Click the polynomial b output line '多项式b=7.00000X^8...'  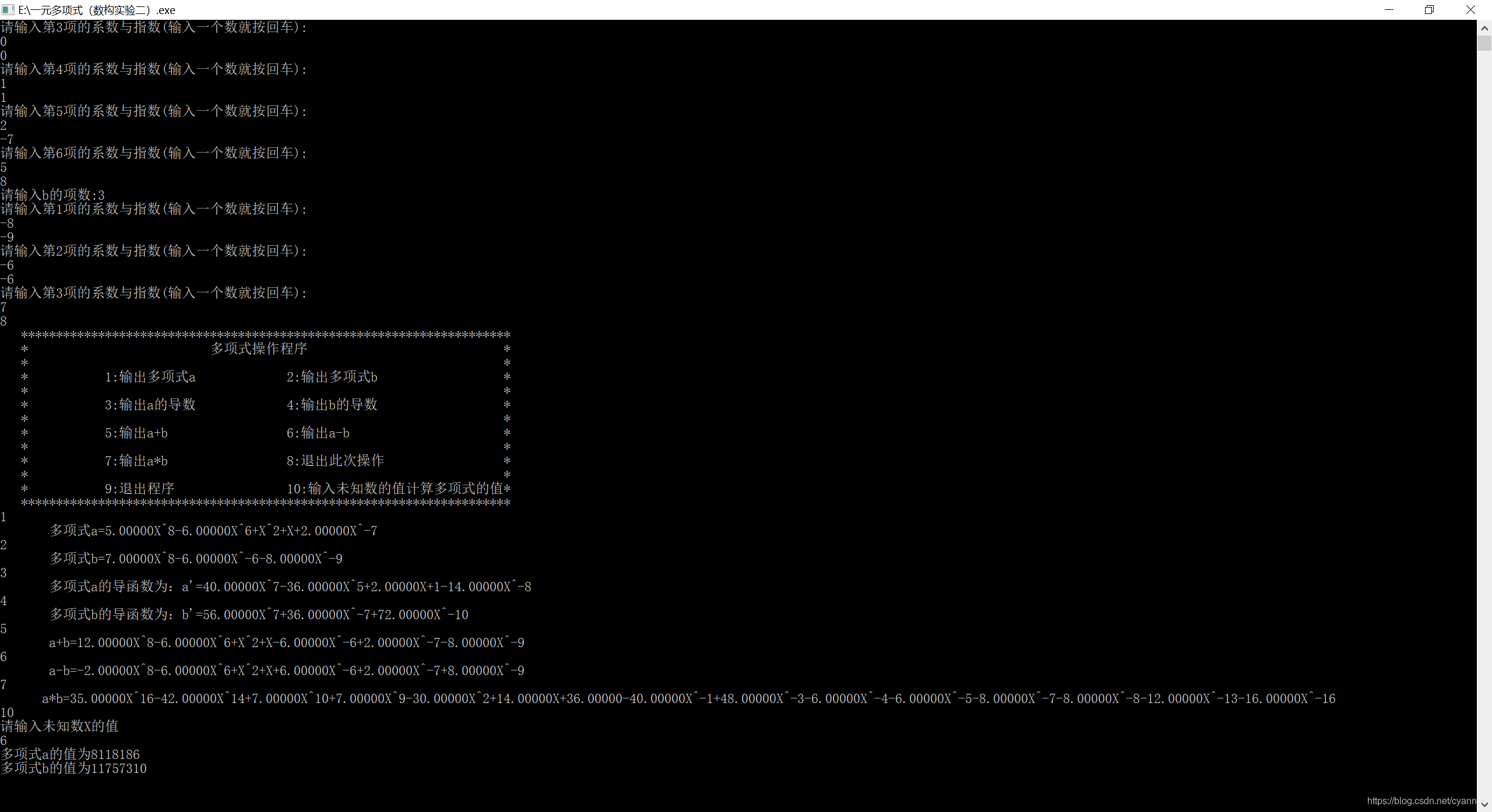tap(196, 558)
